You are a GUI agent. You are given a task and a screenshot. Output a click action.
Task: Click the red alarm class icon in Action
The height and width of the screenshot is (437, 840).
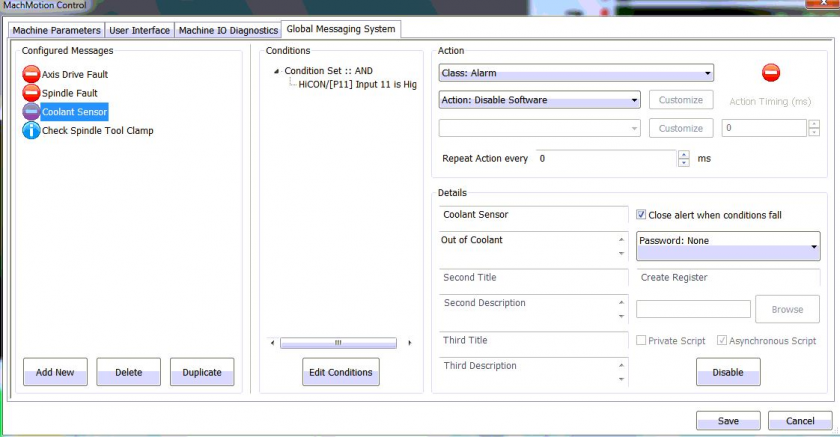pos(771,72)
